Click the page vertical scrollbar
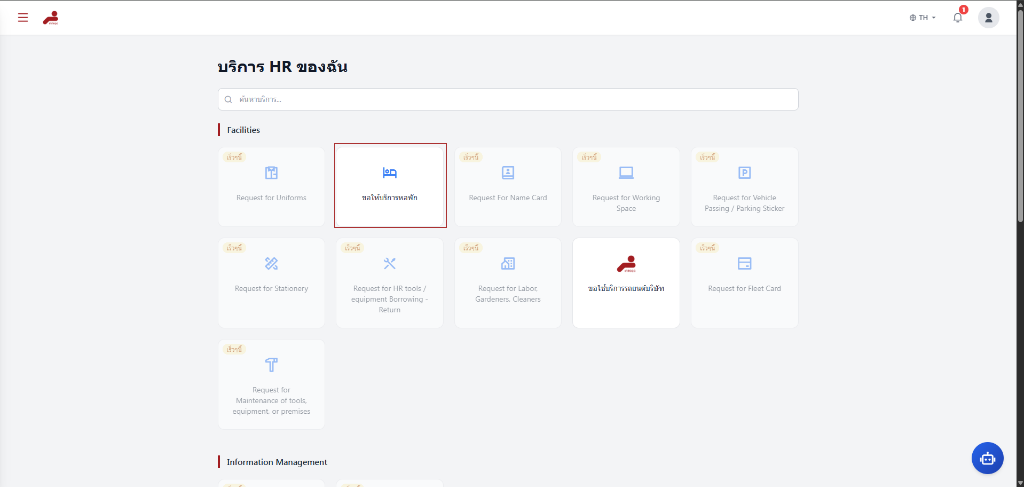The image size is (1024, 487). tap(1019, 114)
